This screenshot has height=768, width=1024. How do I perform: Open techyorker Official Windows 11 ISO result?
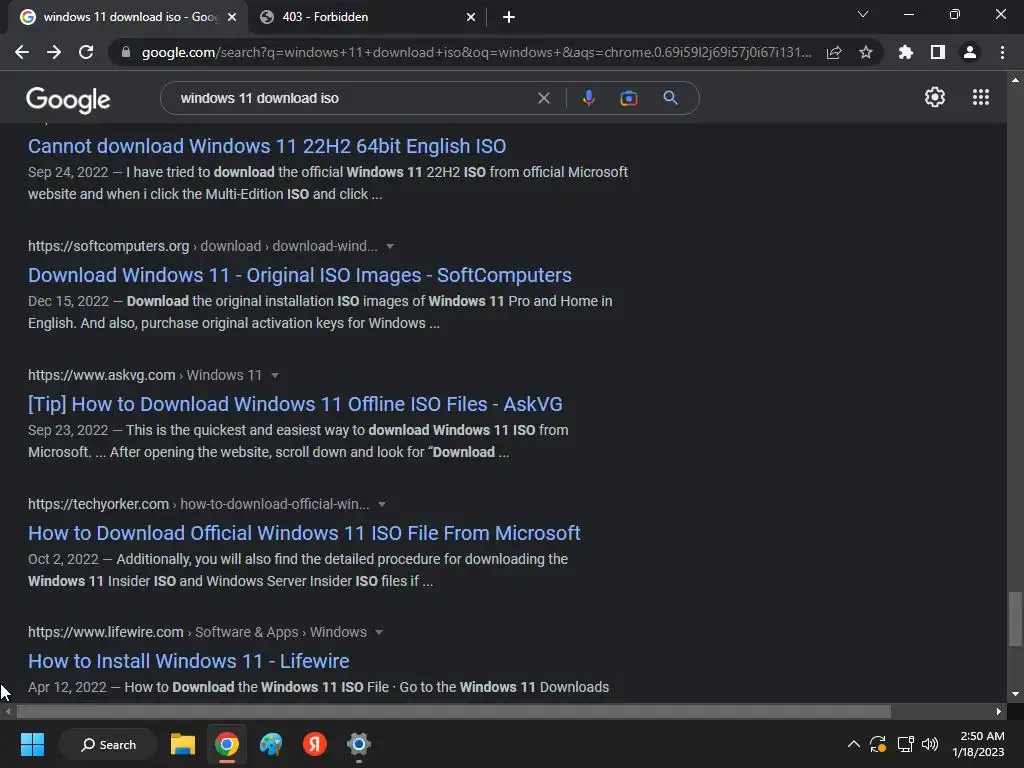click(x=304, y=533)
